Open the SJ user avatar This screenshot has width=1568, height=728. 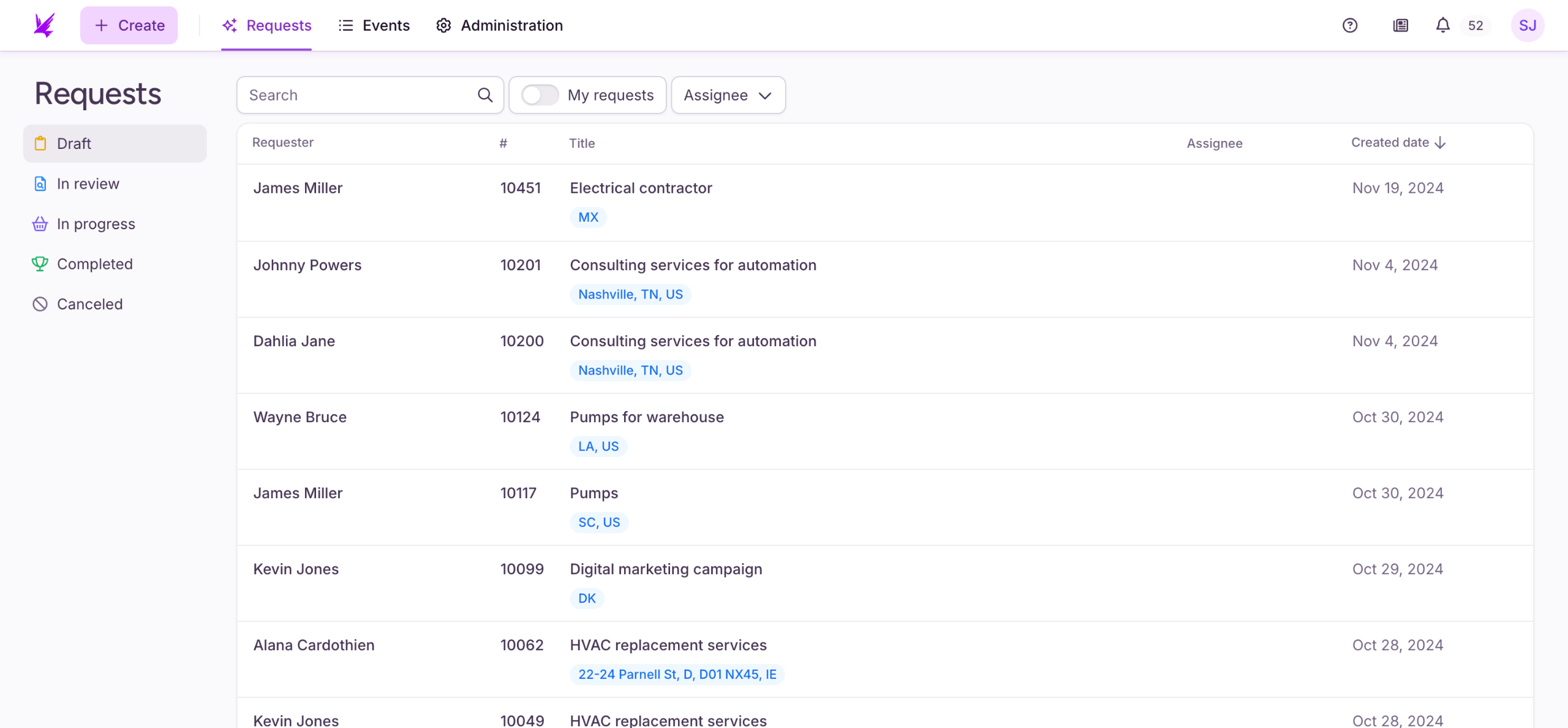1527,25
